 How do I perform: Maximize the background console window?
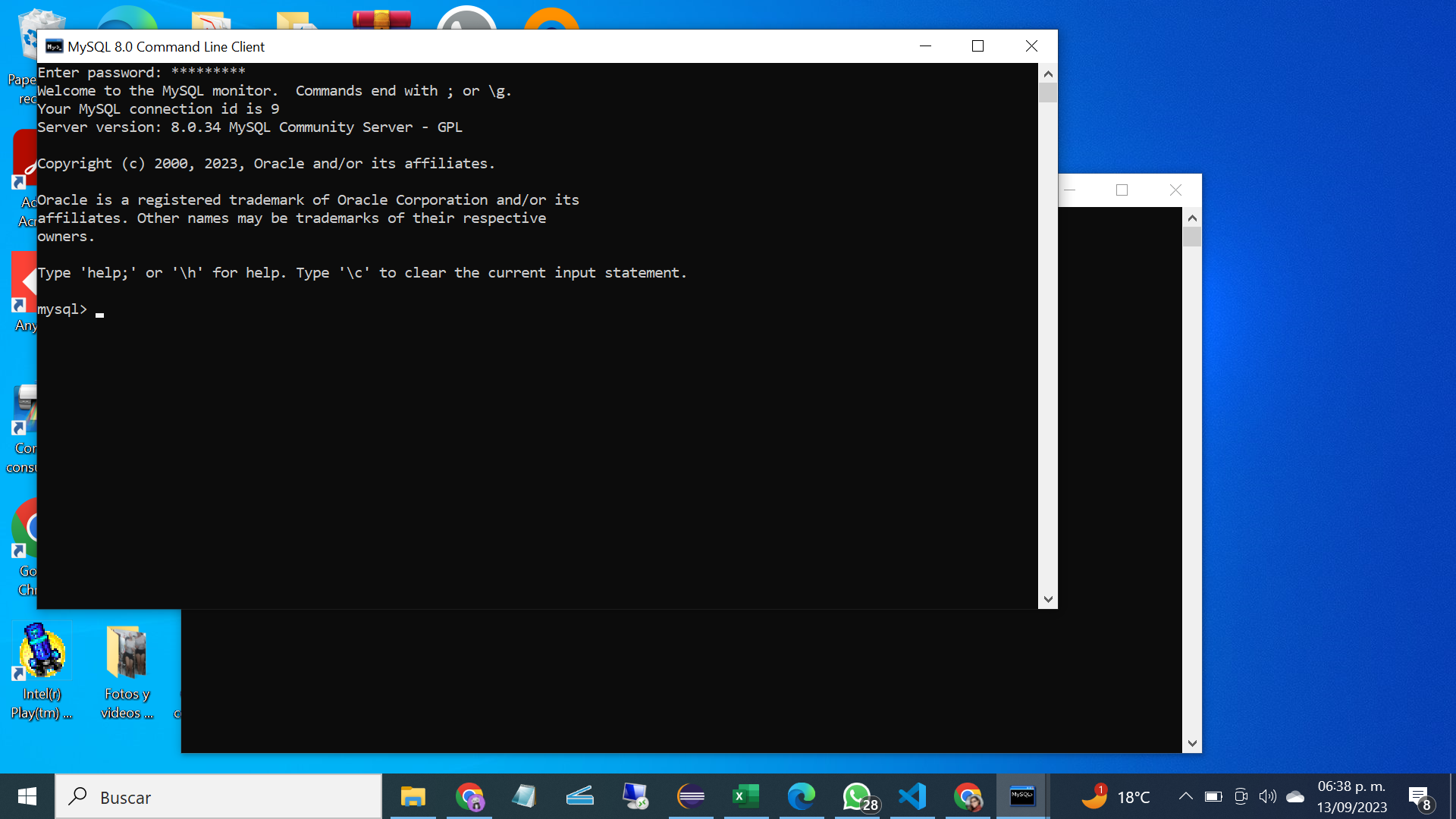pyautogui.click(x=1122, y=190)
